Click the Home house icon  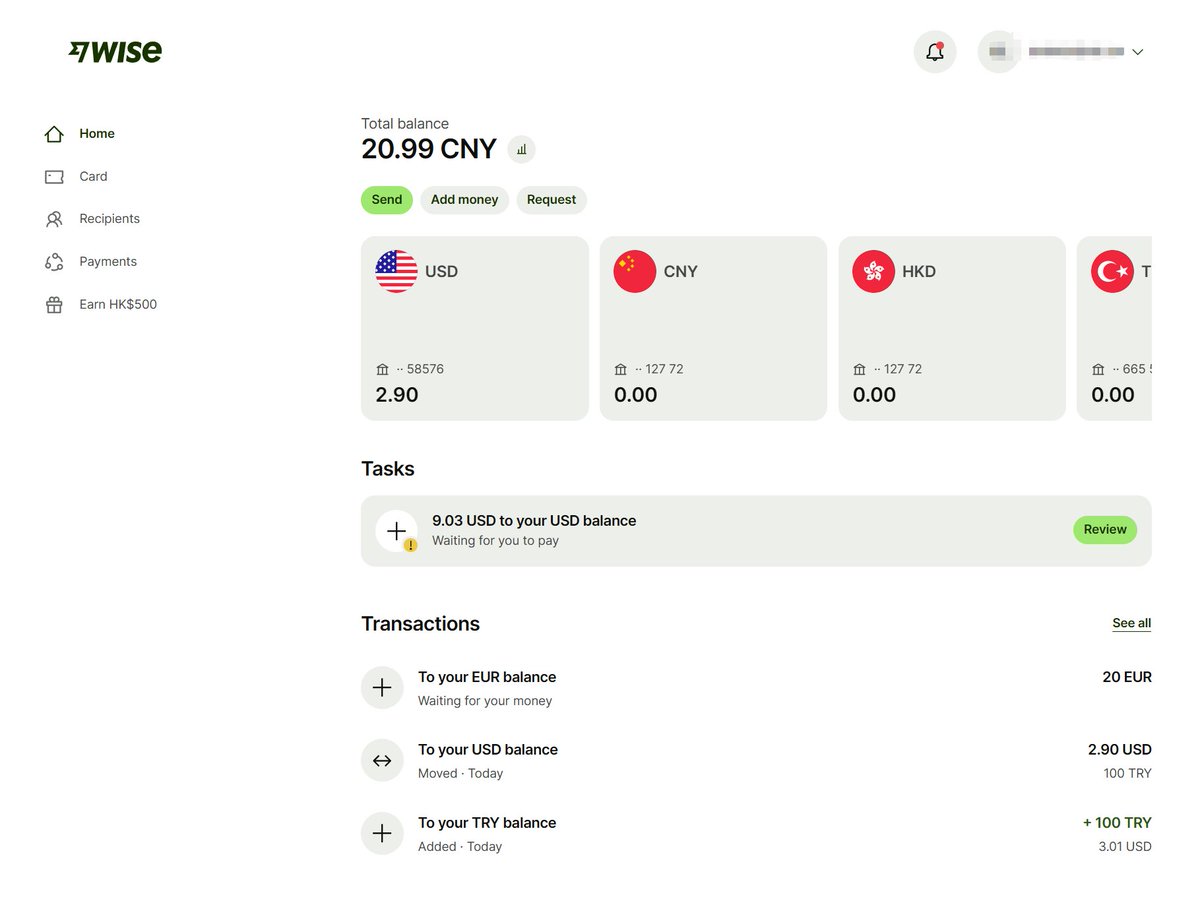pyautogui.click(x=54, y=134)
